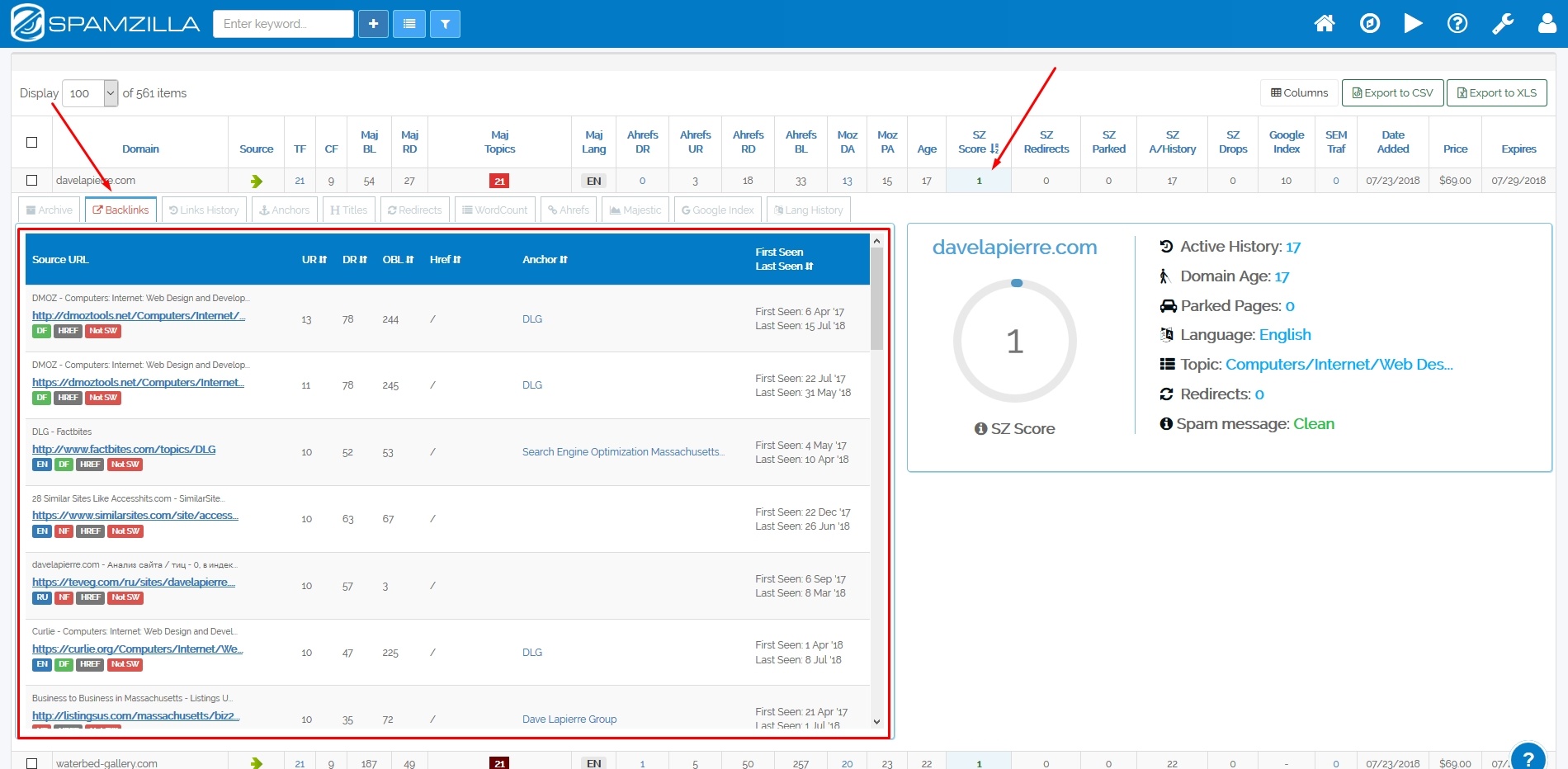Click the SpamZilla logo
Viewport: 1568px width, 769px height.
pyautogui.click(x=106, y=23)
